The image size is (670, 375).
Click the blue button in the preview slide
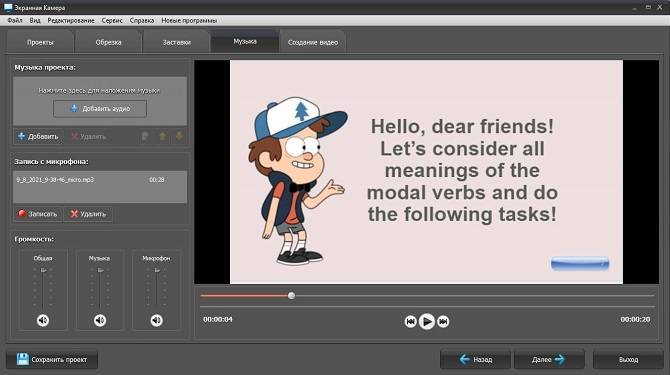click(x=580, y=264)
